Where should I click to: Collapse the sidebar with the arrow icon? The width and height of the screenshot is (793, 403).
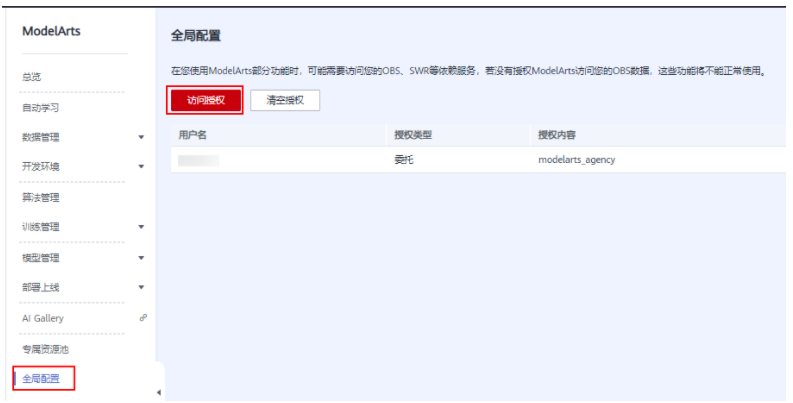(159, 392)
